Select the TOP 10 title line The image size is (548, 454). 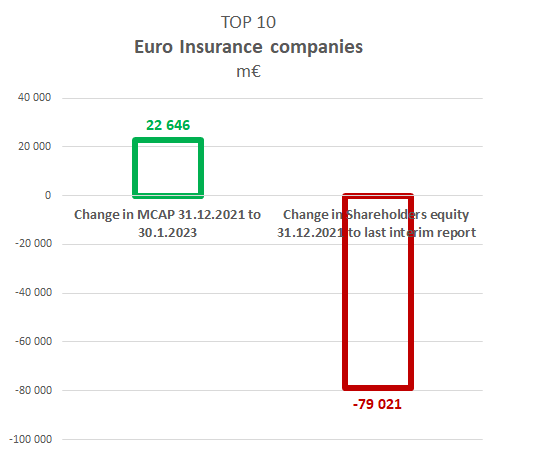pos(248,22)
